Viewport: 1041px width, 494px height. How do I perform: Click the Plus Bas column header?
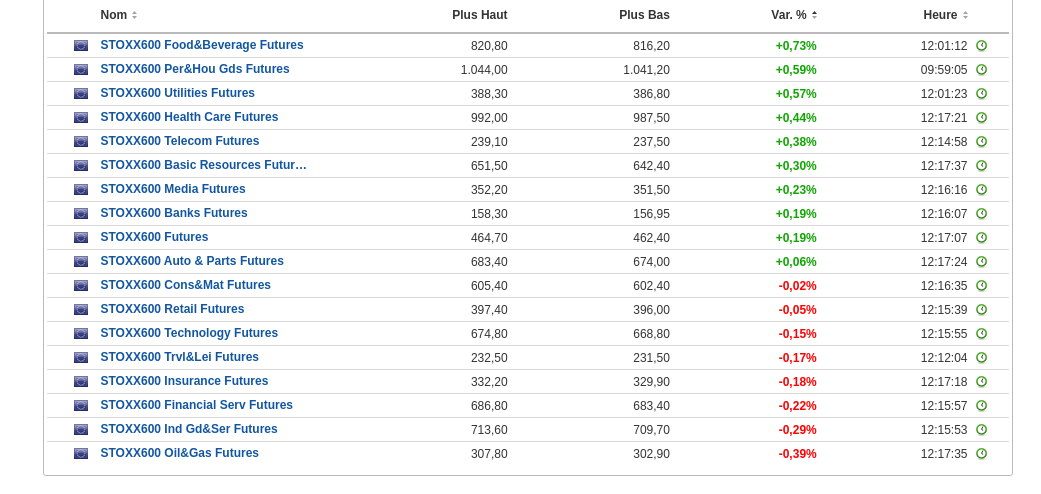pos(644,15)
